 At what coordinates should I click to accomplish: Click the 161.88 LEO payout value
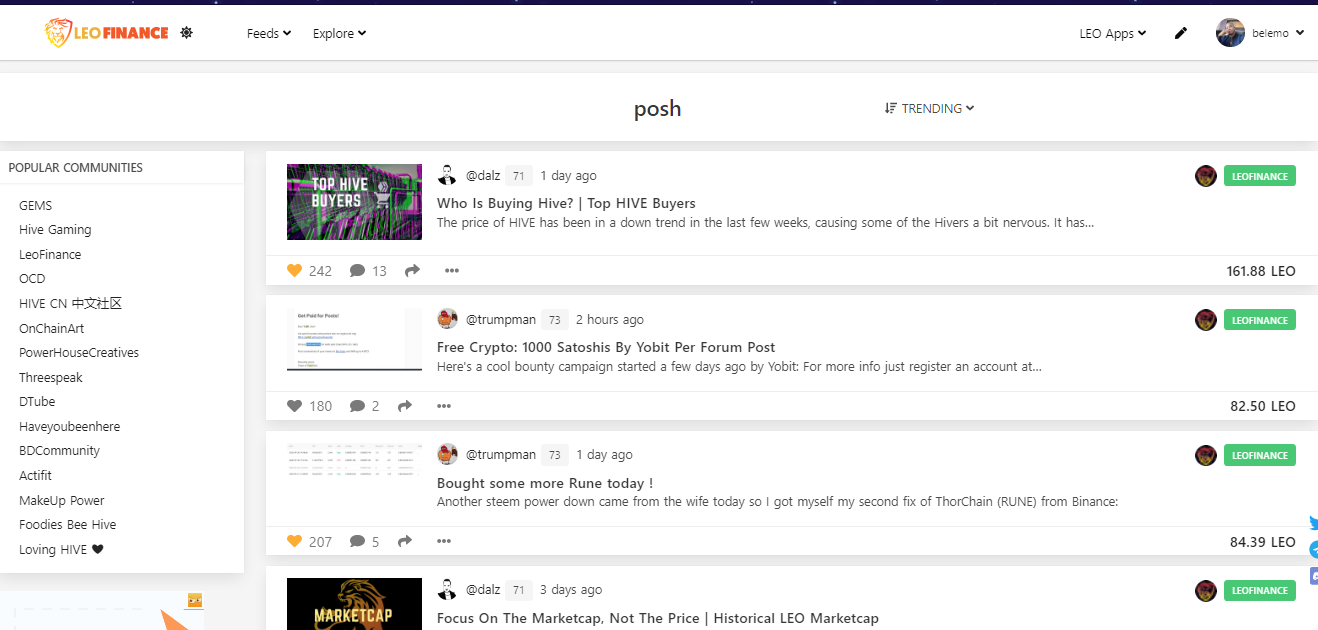pyautogui.click(x=1261, y=271)
